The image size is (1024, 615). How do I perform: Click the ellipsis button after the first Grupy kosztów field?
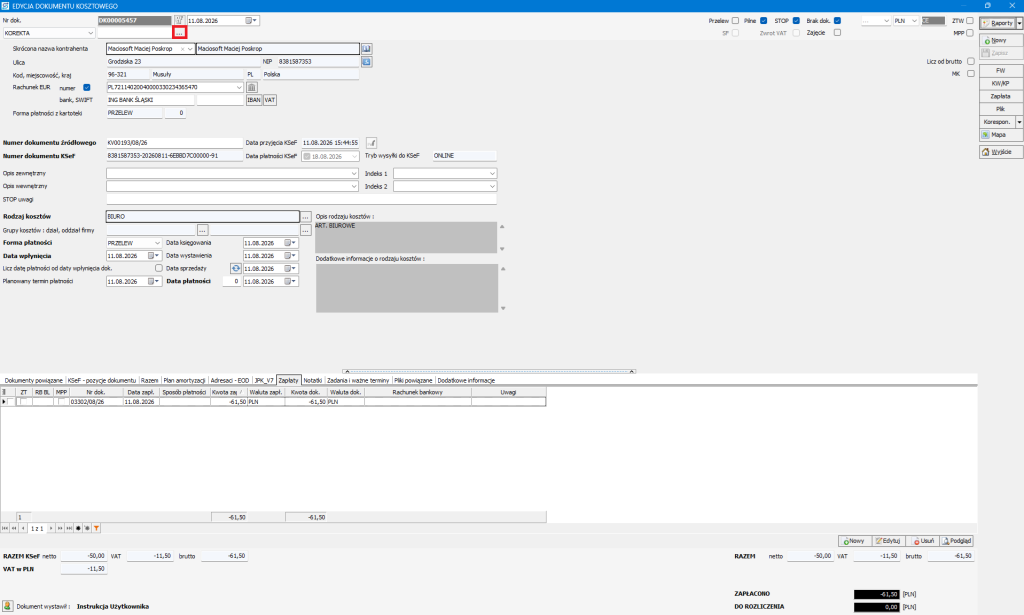point(202,230)
